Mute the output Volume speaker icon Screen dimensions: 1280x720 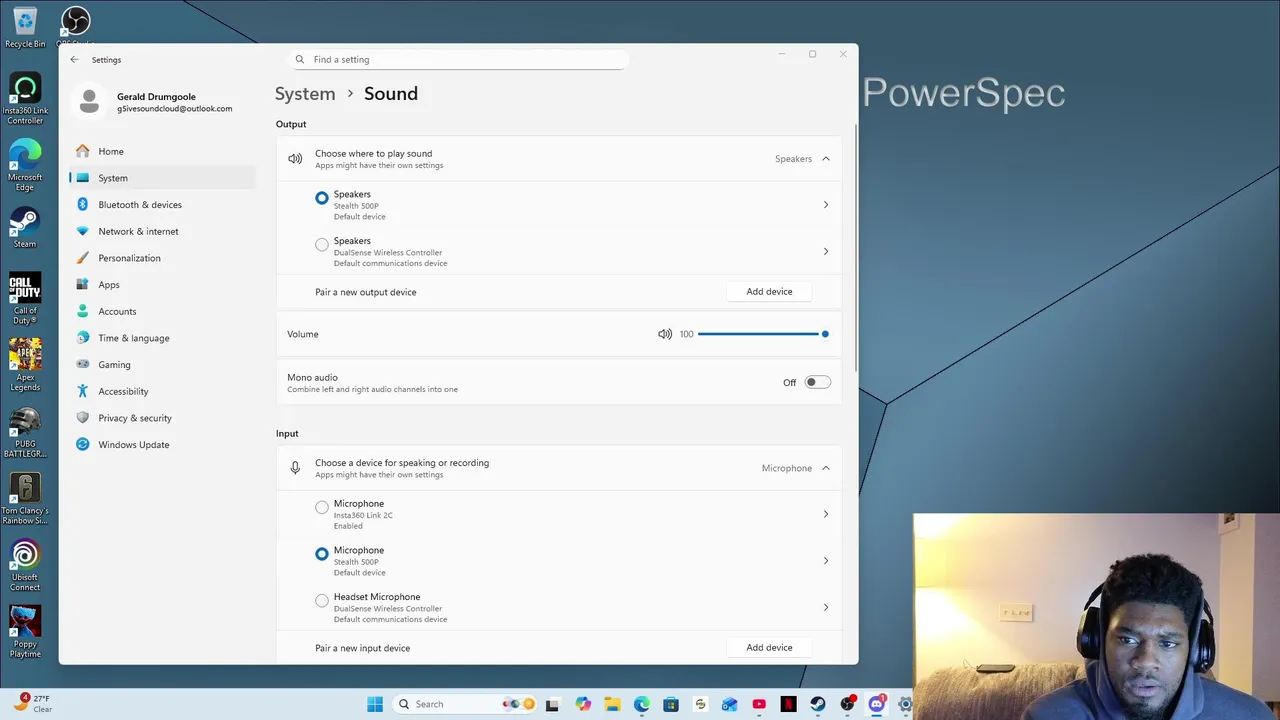(x=665, y=334)
